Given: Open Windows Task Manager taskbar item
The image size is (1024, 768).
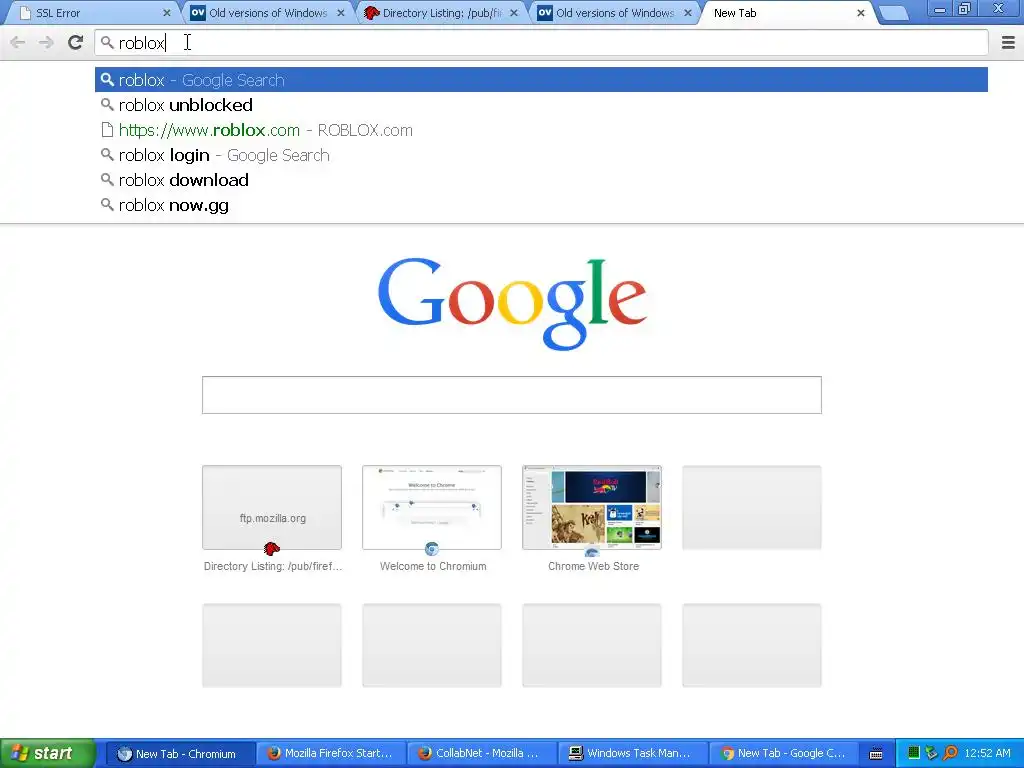Looking at the screenshot, I should [x=633, y=754].
